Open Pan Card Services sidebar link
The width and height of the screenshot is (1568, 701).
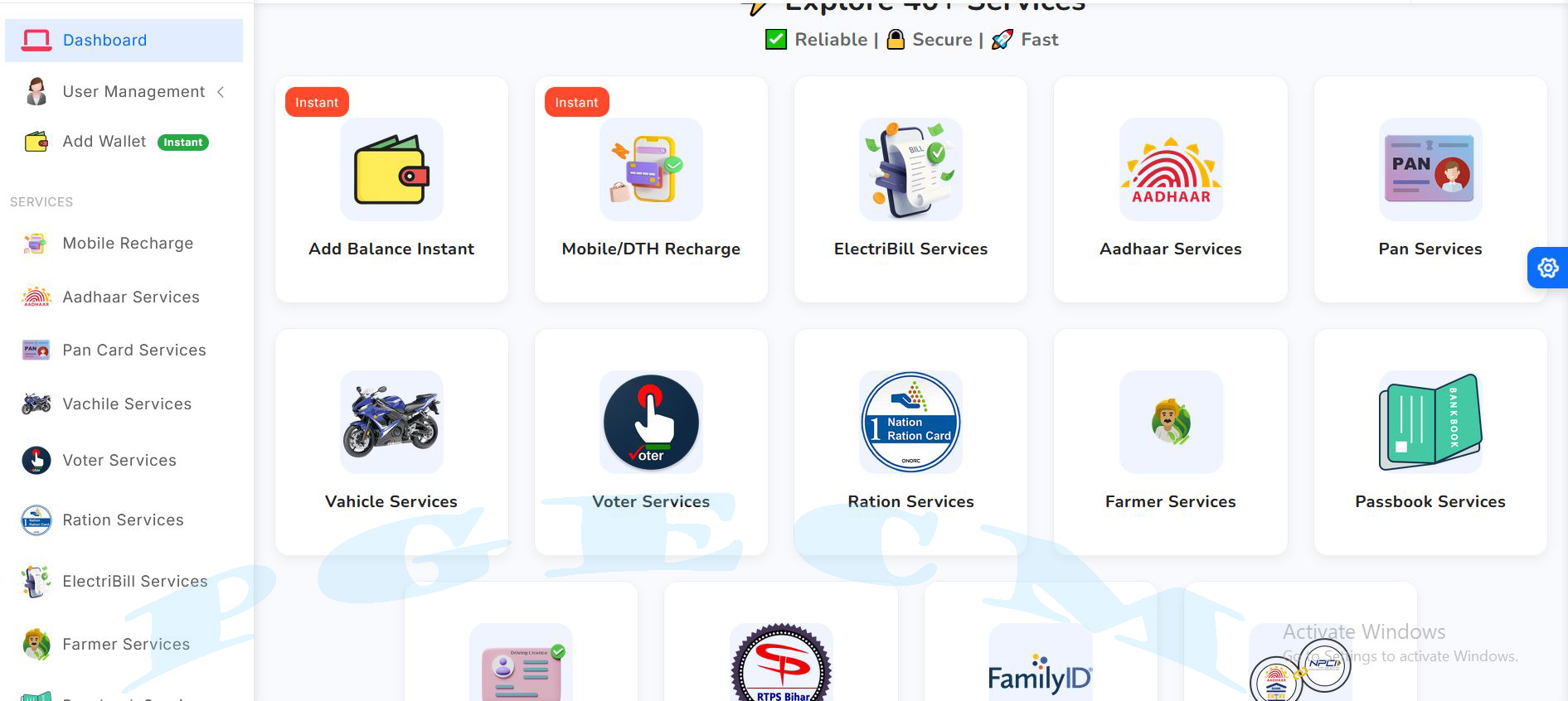coord(134,350)
